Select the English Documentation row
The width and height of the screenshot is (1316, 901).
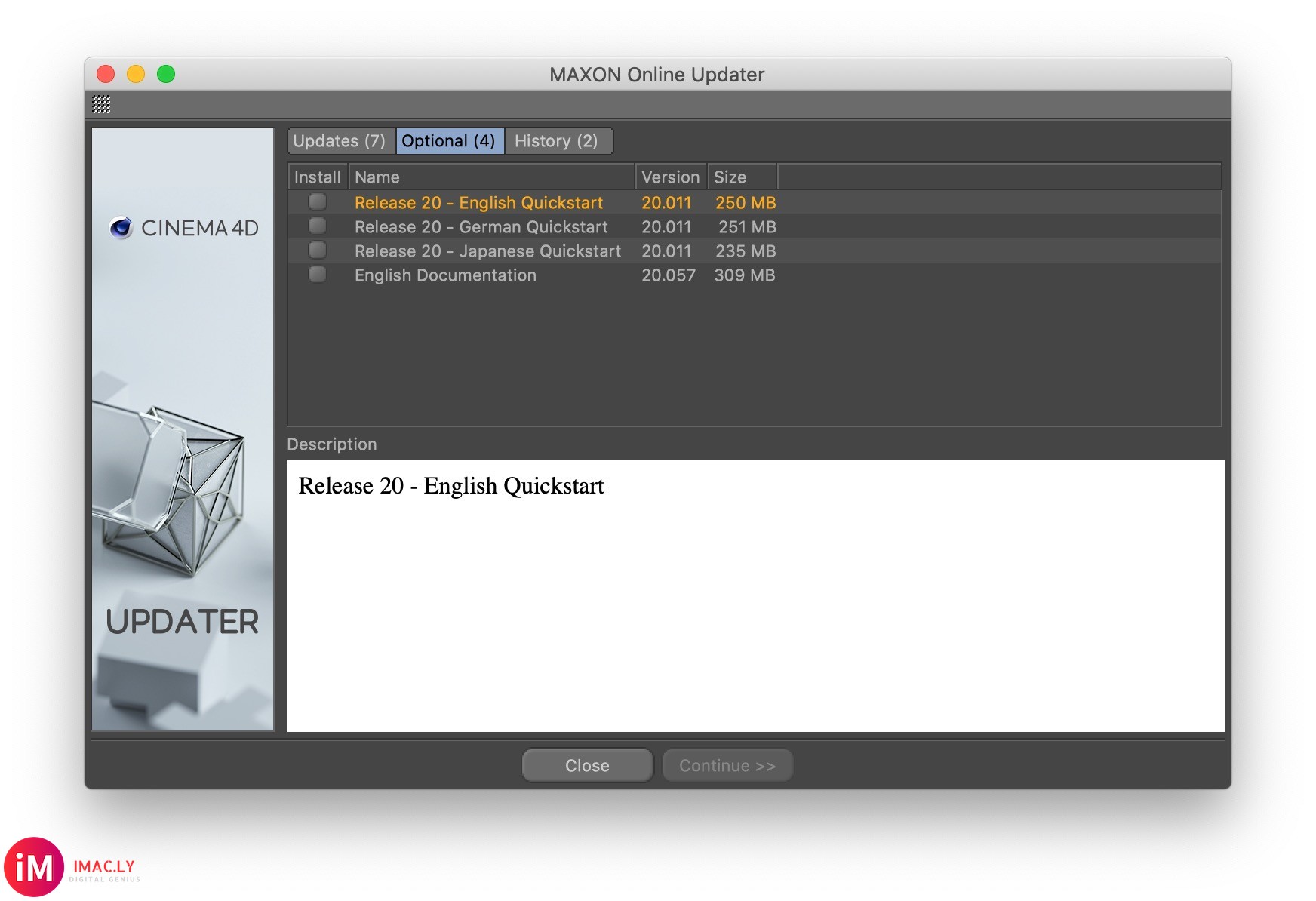click(755, 275)
